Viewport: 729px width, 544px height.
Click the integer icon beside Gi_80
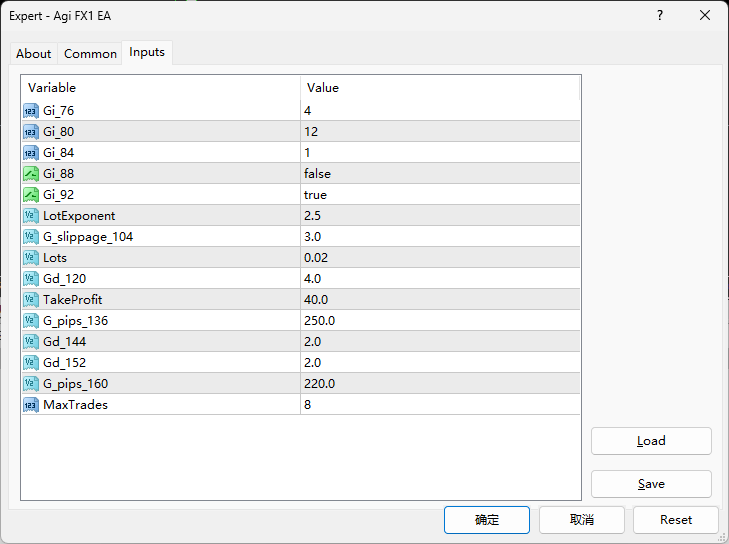31,132
